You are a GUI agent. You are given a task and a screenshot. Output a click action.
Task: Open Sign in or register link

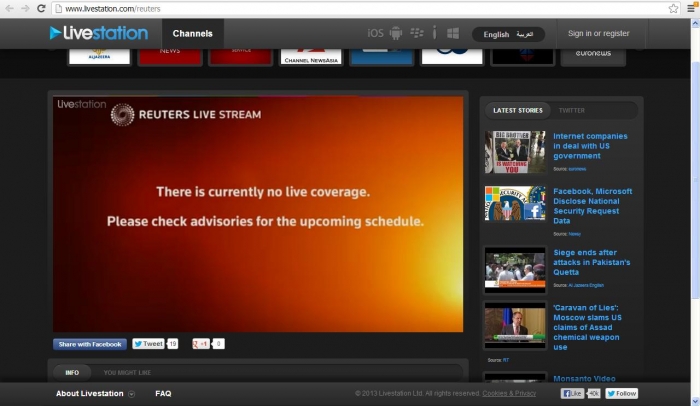598,33
